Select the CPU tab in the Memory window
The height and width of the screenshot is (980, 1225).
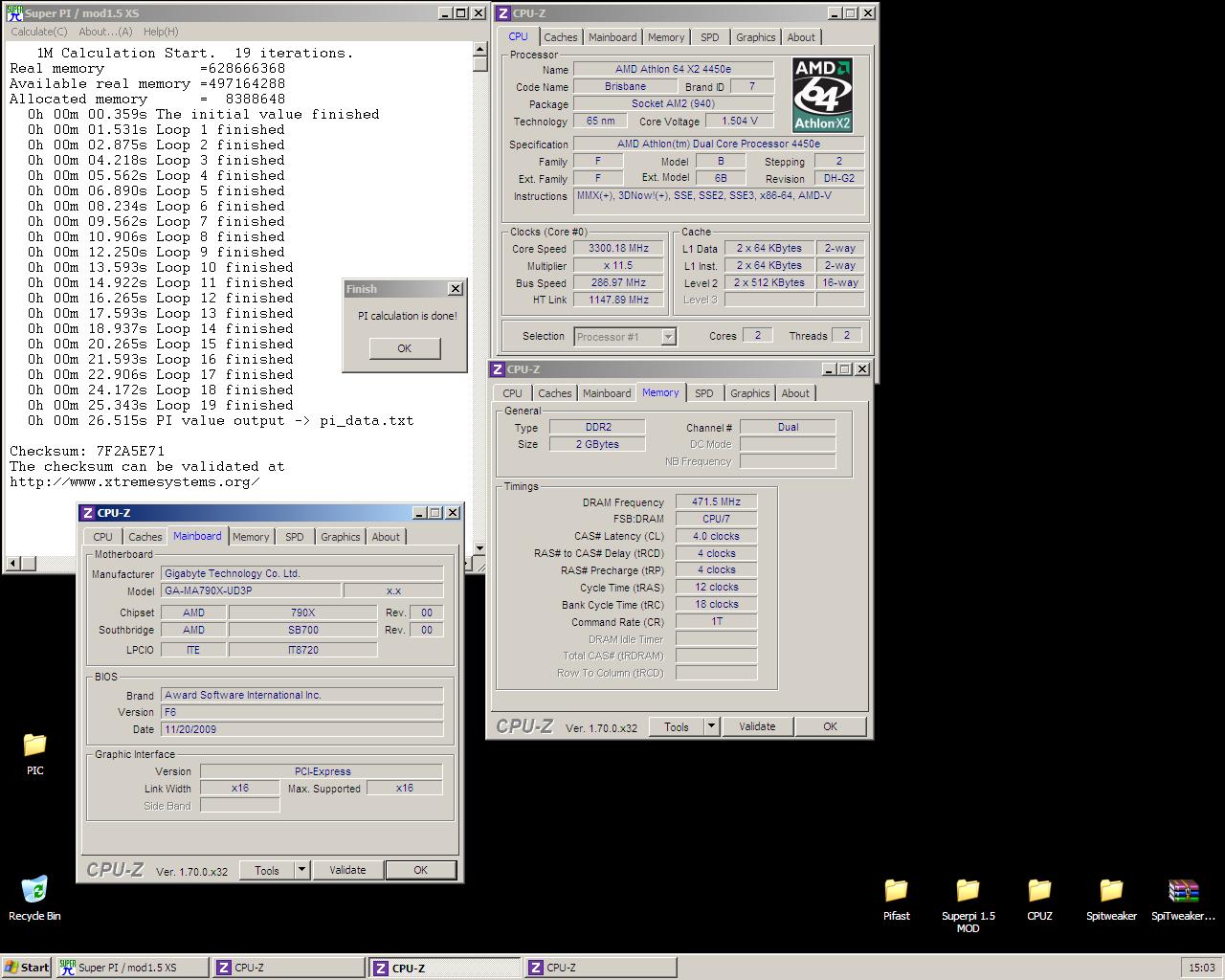click(x=513, y=393)
